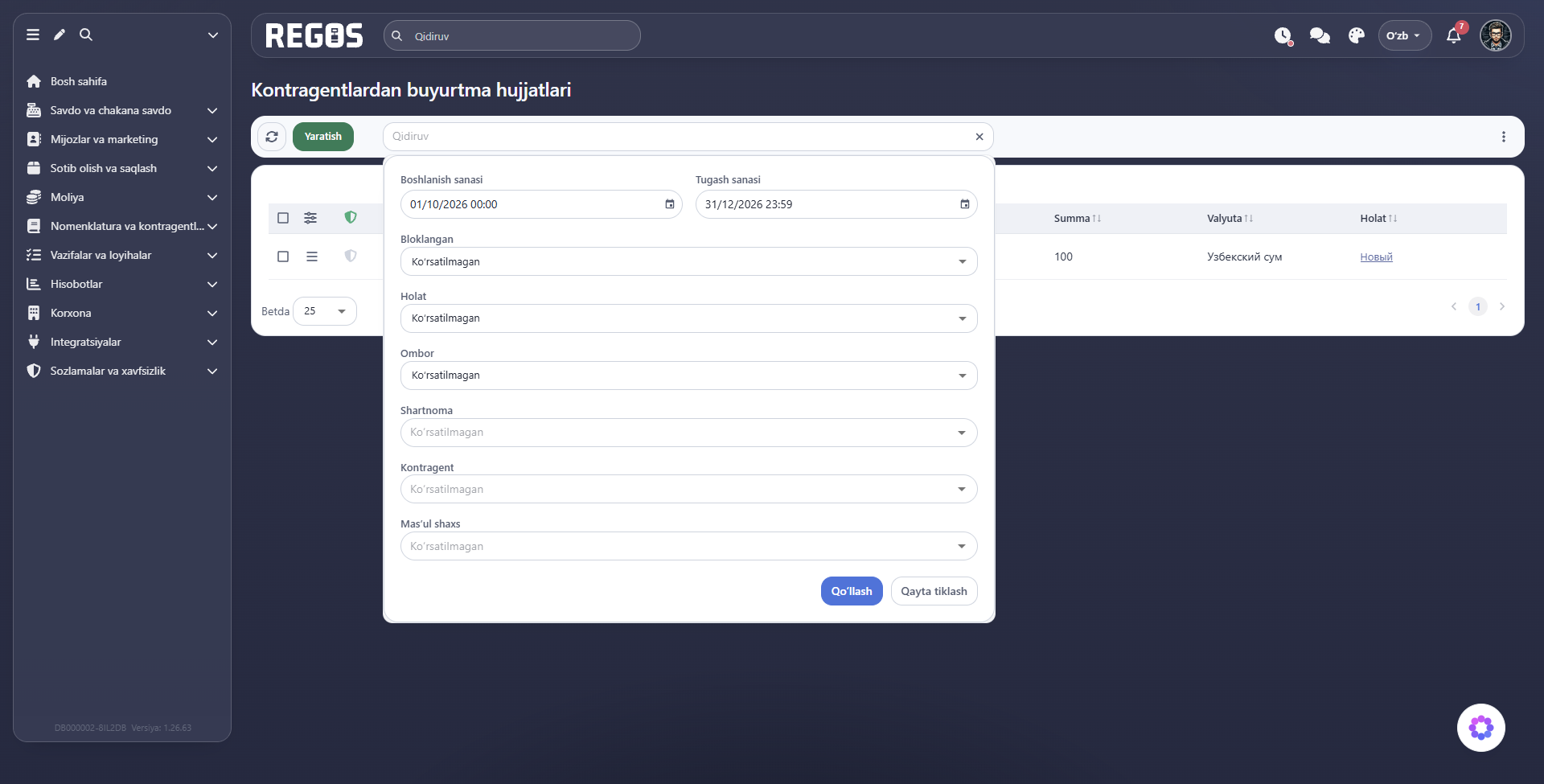The width and height of the screenshot is (1544, 784).
Task: Open the Новый status link
Action: (x=1376, y=257)
